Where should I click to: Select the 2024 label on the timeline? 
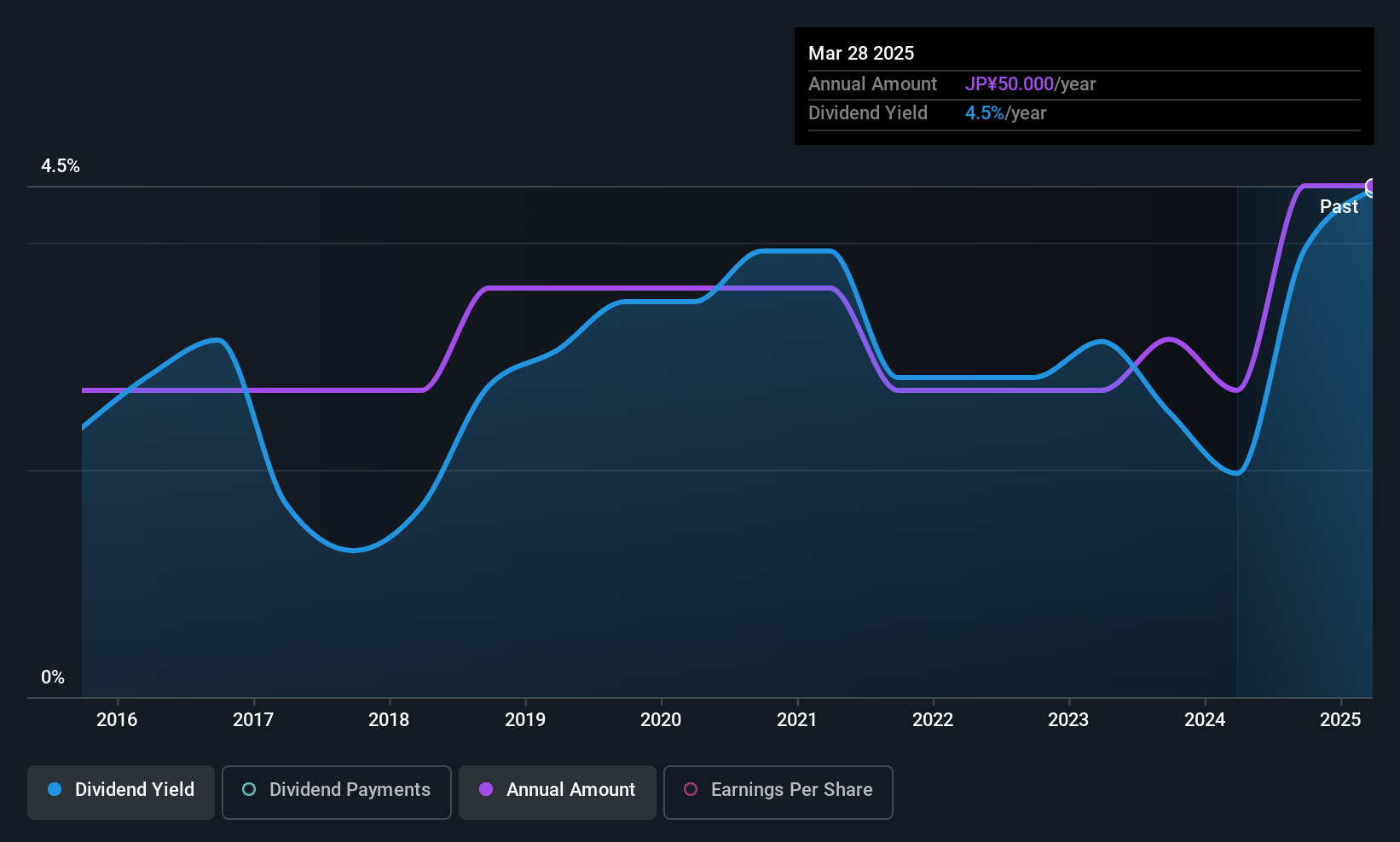coord(1205,719)
